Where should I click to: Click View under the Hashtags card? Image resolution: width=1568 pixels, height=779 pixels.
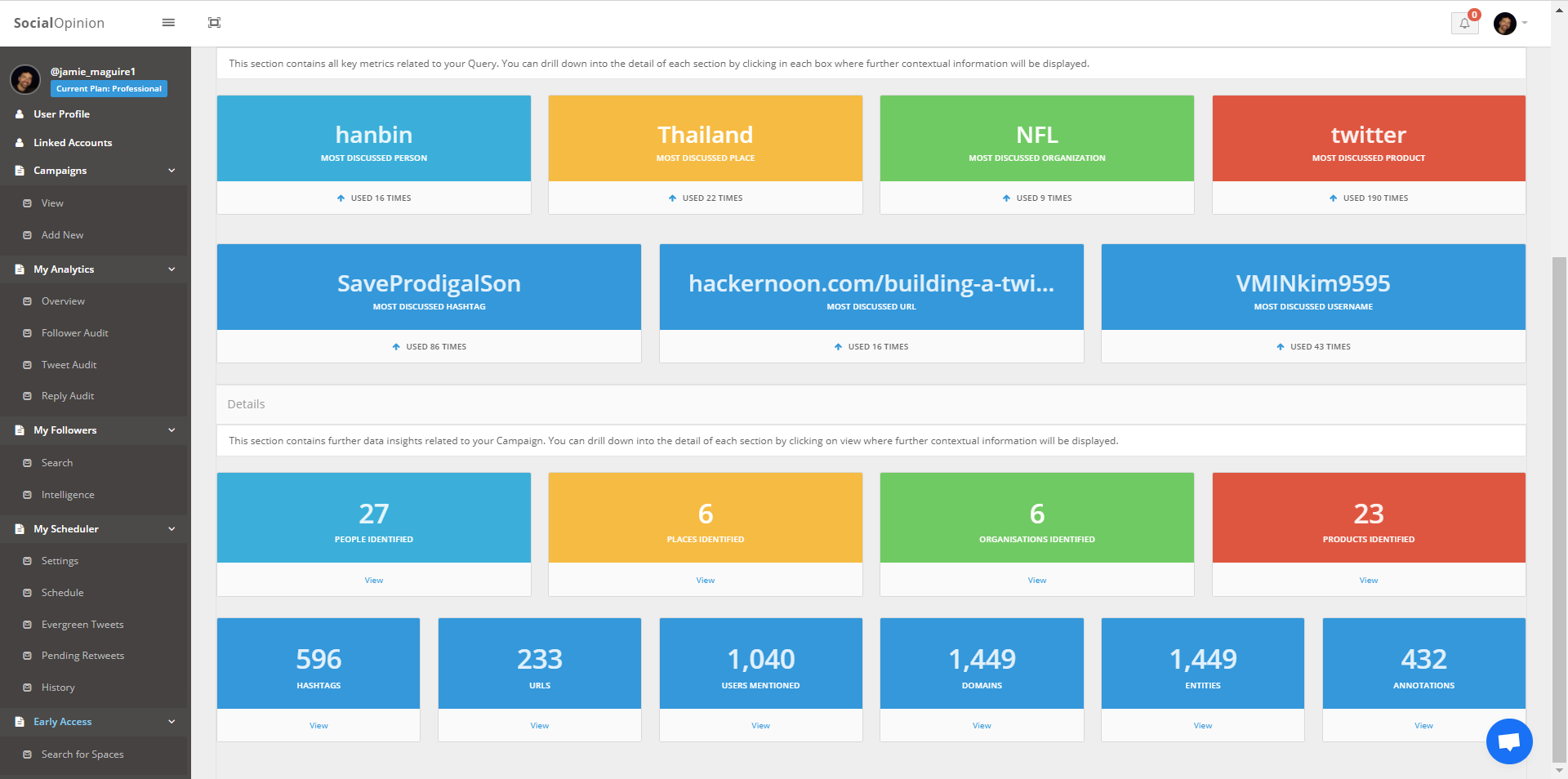318,726
